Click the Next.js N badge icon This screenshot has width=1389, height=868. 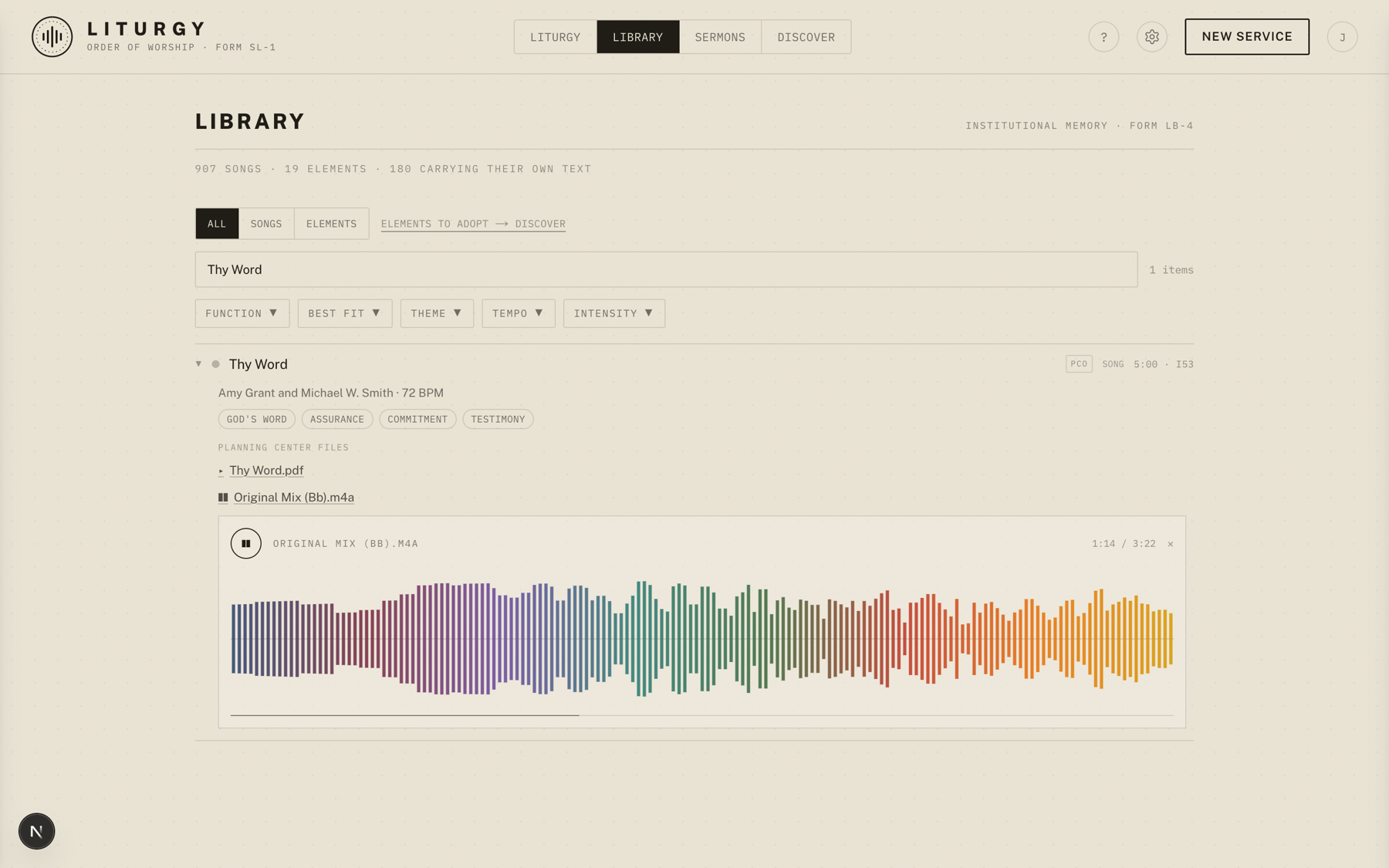click(36, 831)
